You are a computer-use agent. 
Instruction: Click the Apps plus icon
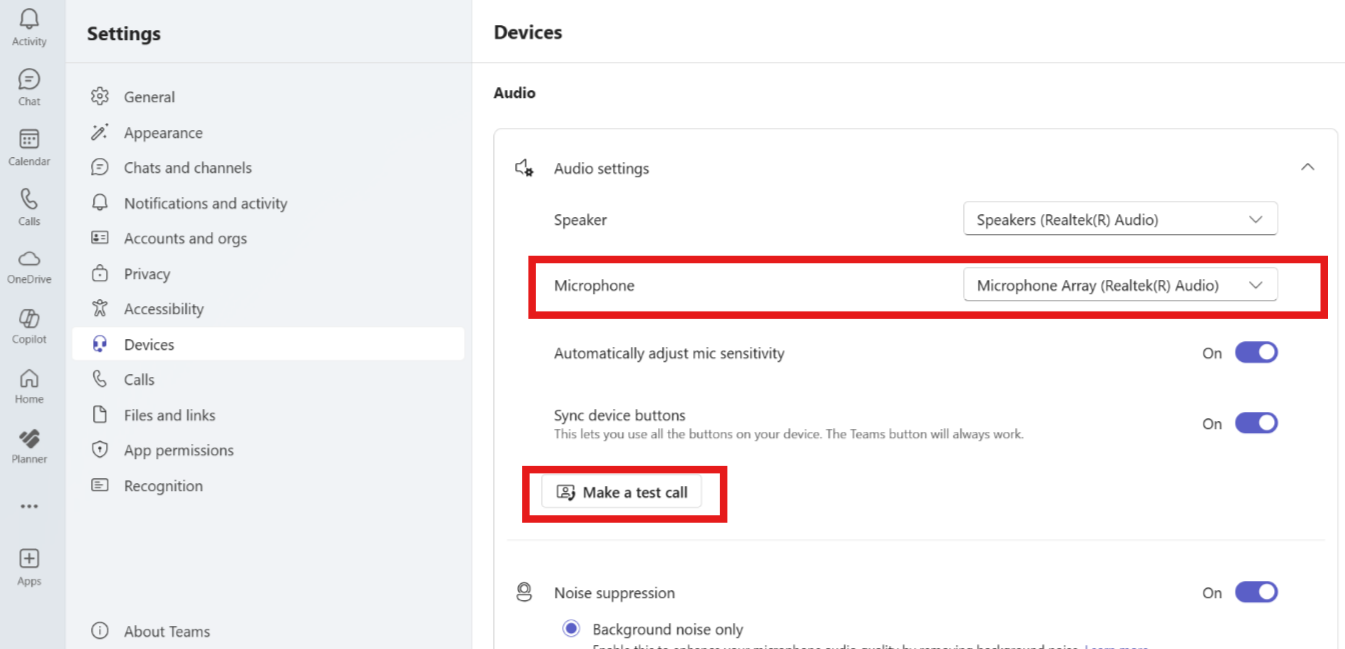coord(29,560)
